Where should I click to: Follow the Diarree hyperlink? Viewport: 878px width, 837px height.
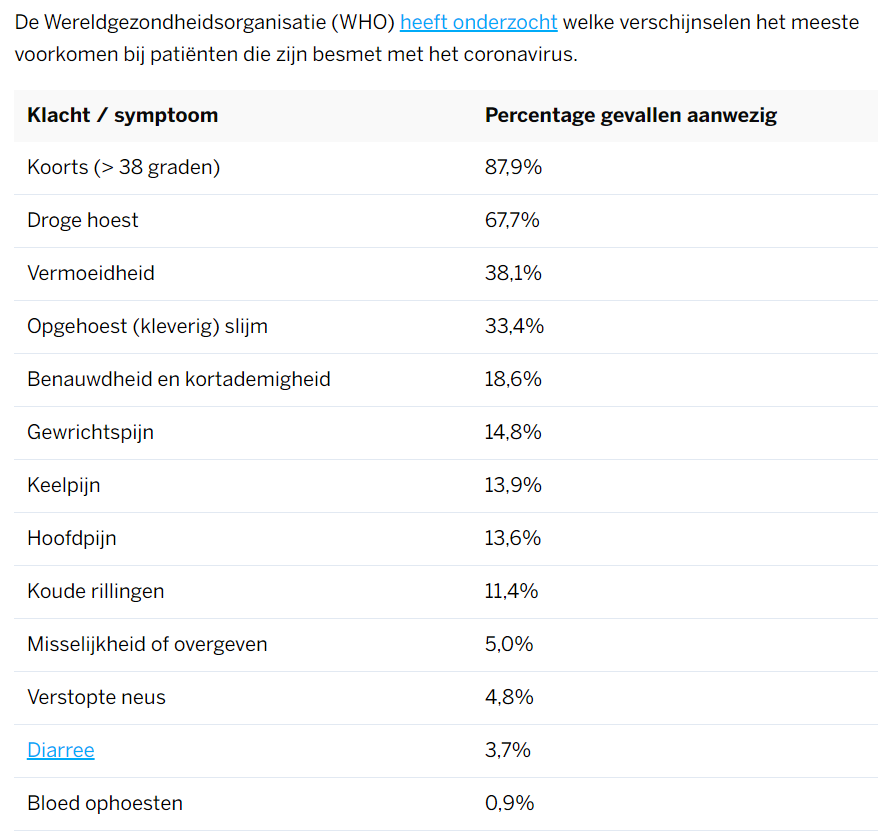(61, 750)
